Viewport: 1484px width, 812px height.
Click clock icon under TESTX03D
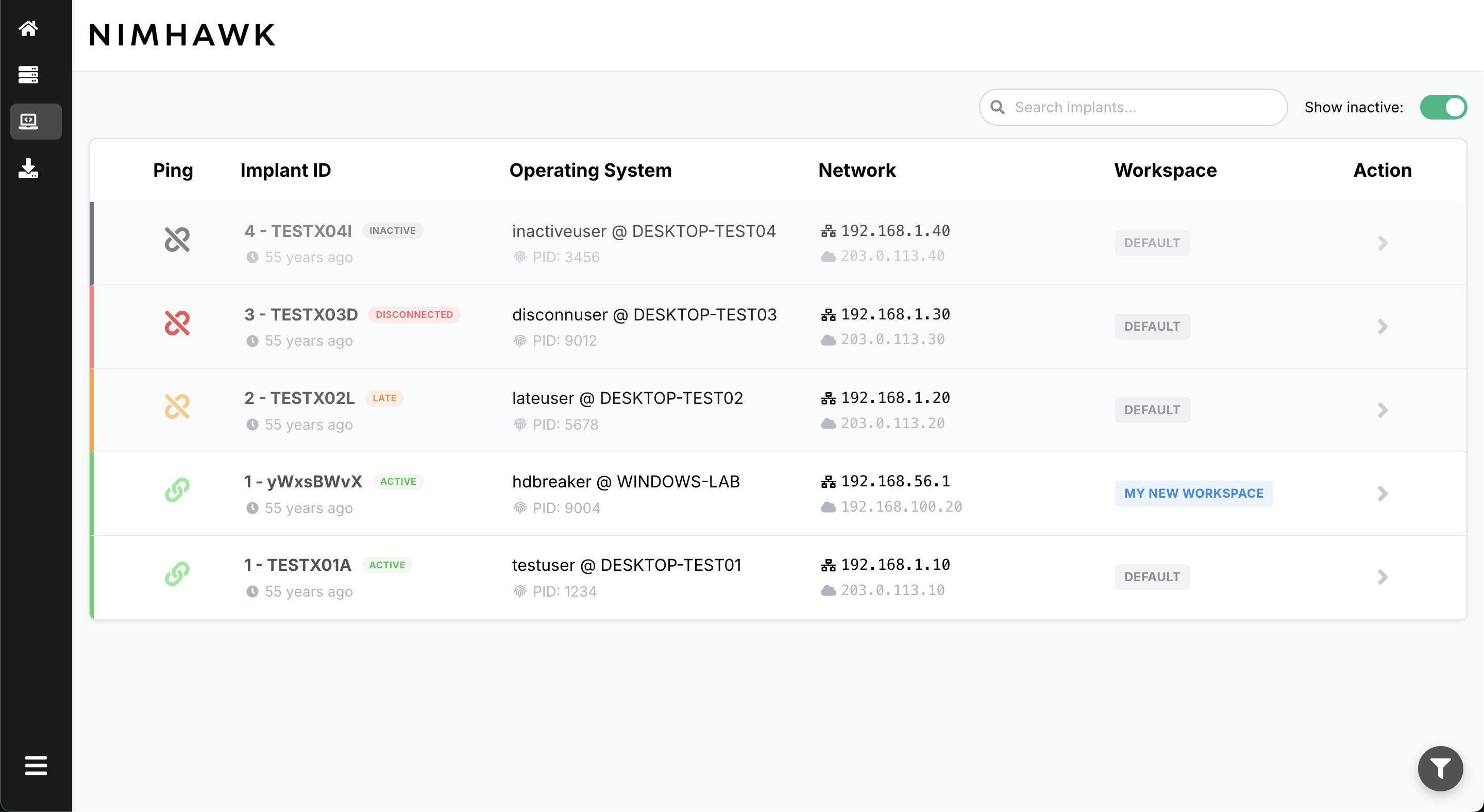[x=252, y=341]
